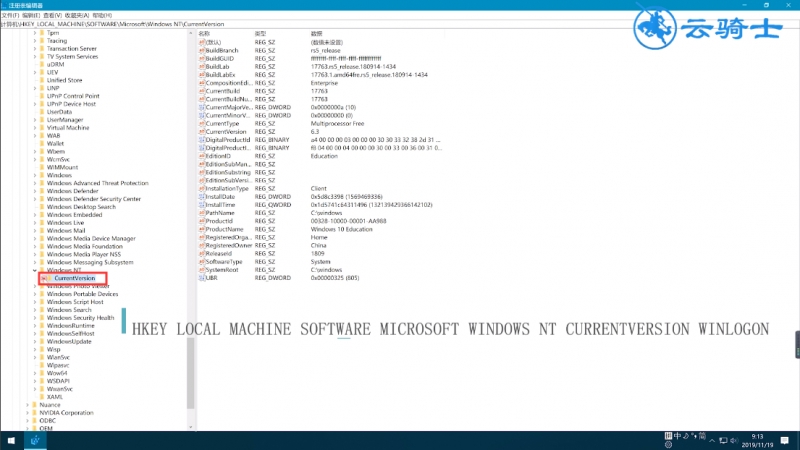800x450 pixels.
Task: Expand the ODBC key
Action: 27,420
